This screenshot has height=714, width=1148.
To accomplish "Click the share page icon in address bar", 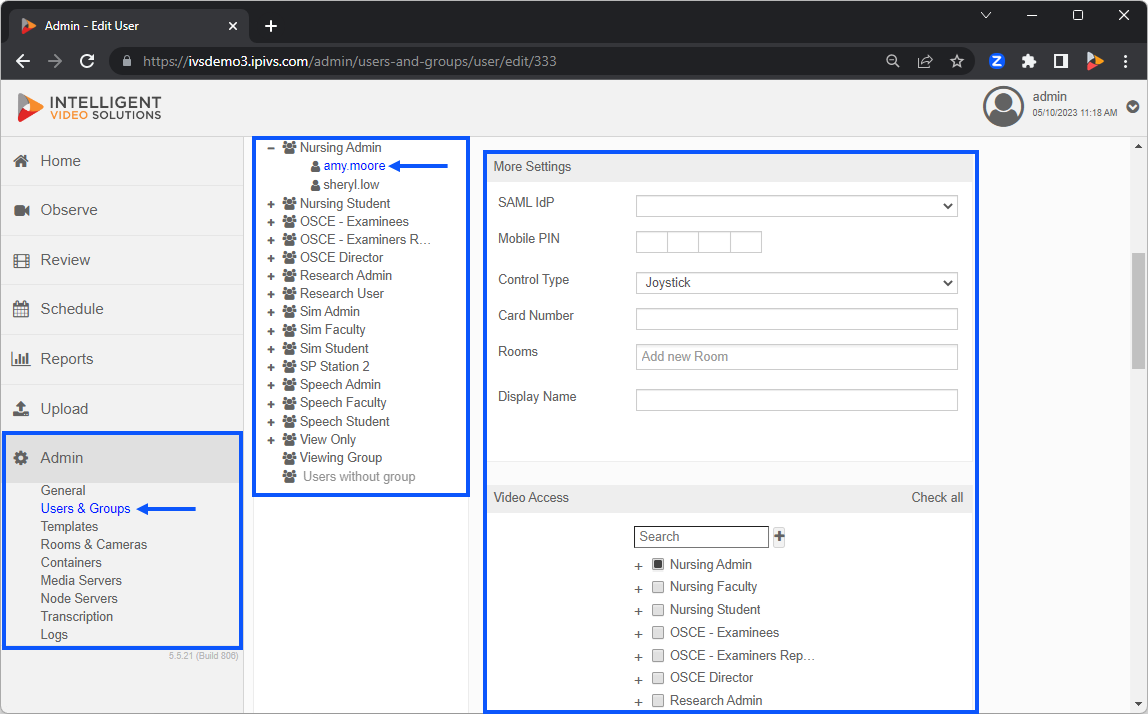I will click(925, 62).
